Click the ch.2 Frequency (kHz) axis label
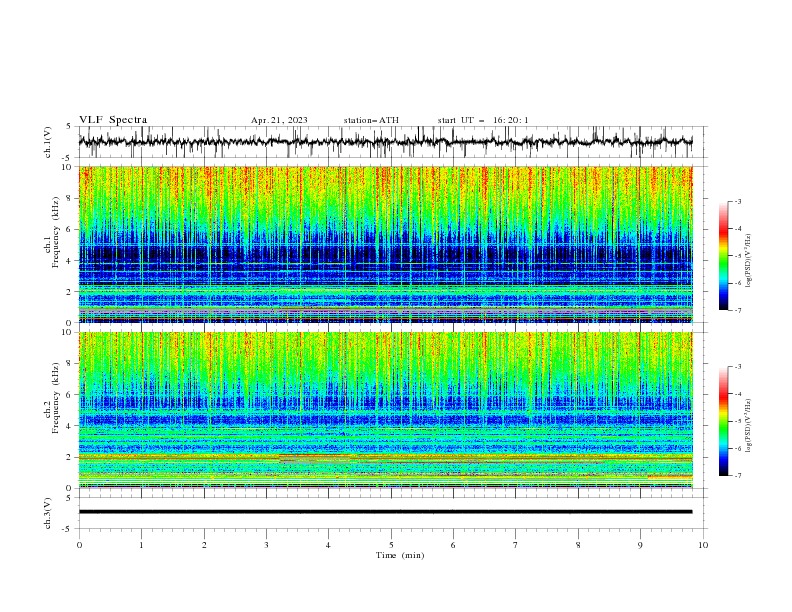Viewport: 792px width, 612px height. 52,398
